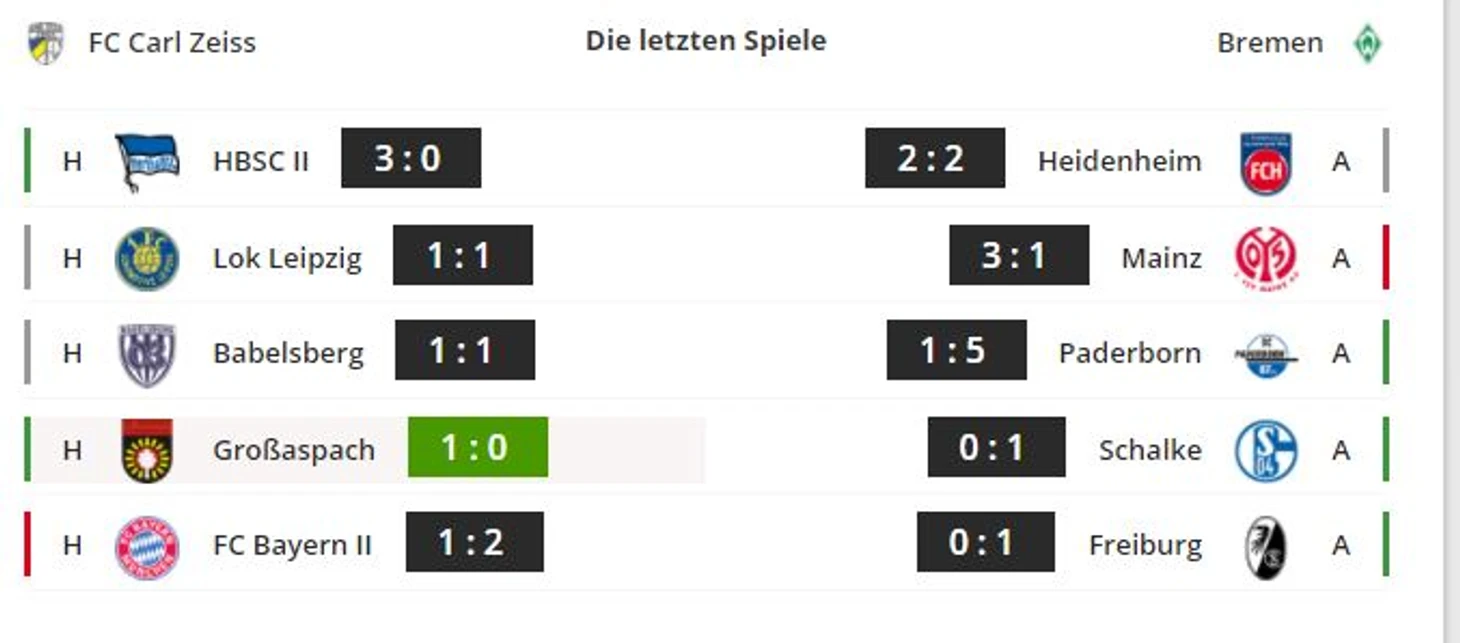Click the 1:5 Paderborn score box
The image size is (1460, 643).
[956, 350]
